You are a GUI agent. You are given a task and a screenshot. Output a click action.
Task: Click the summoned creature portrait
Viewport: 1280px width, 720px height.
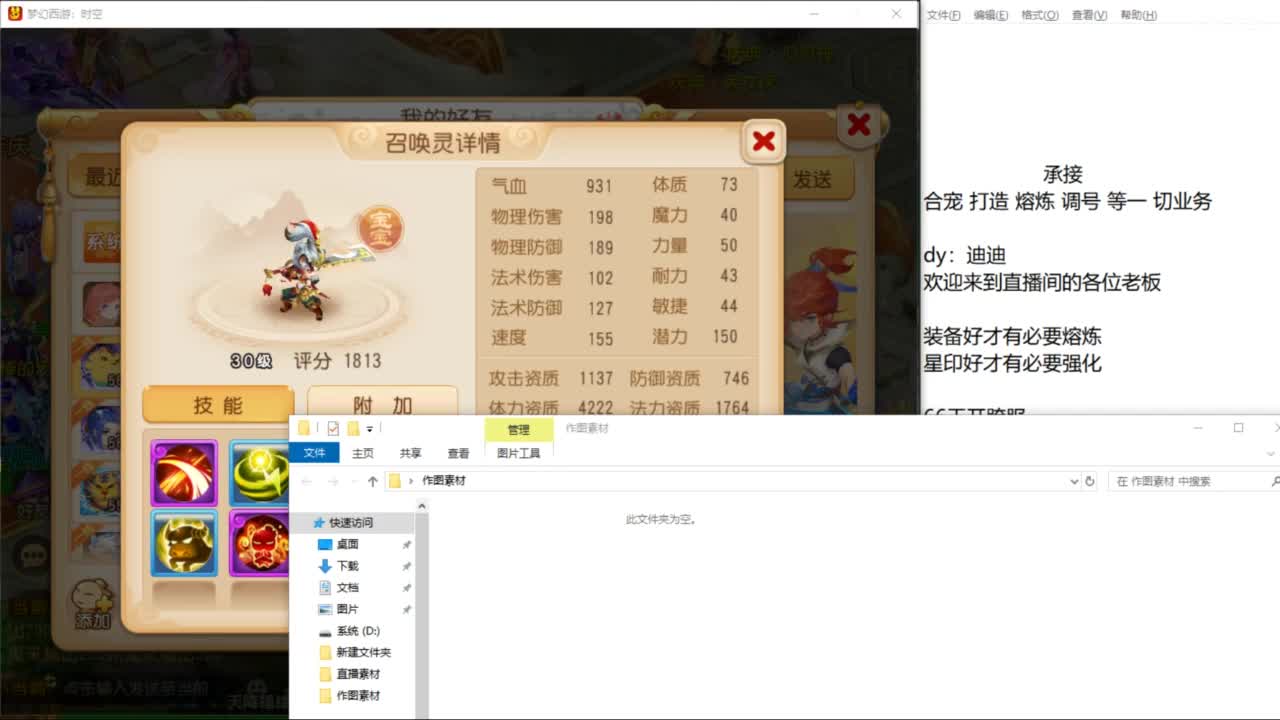[305, 270]
